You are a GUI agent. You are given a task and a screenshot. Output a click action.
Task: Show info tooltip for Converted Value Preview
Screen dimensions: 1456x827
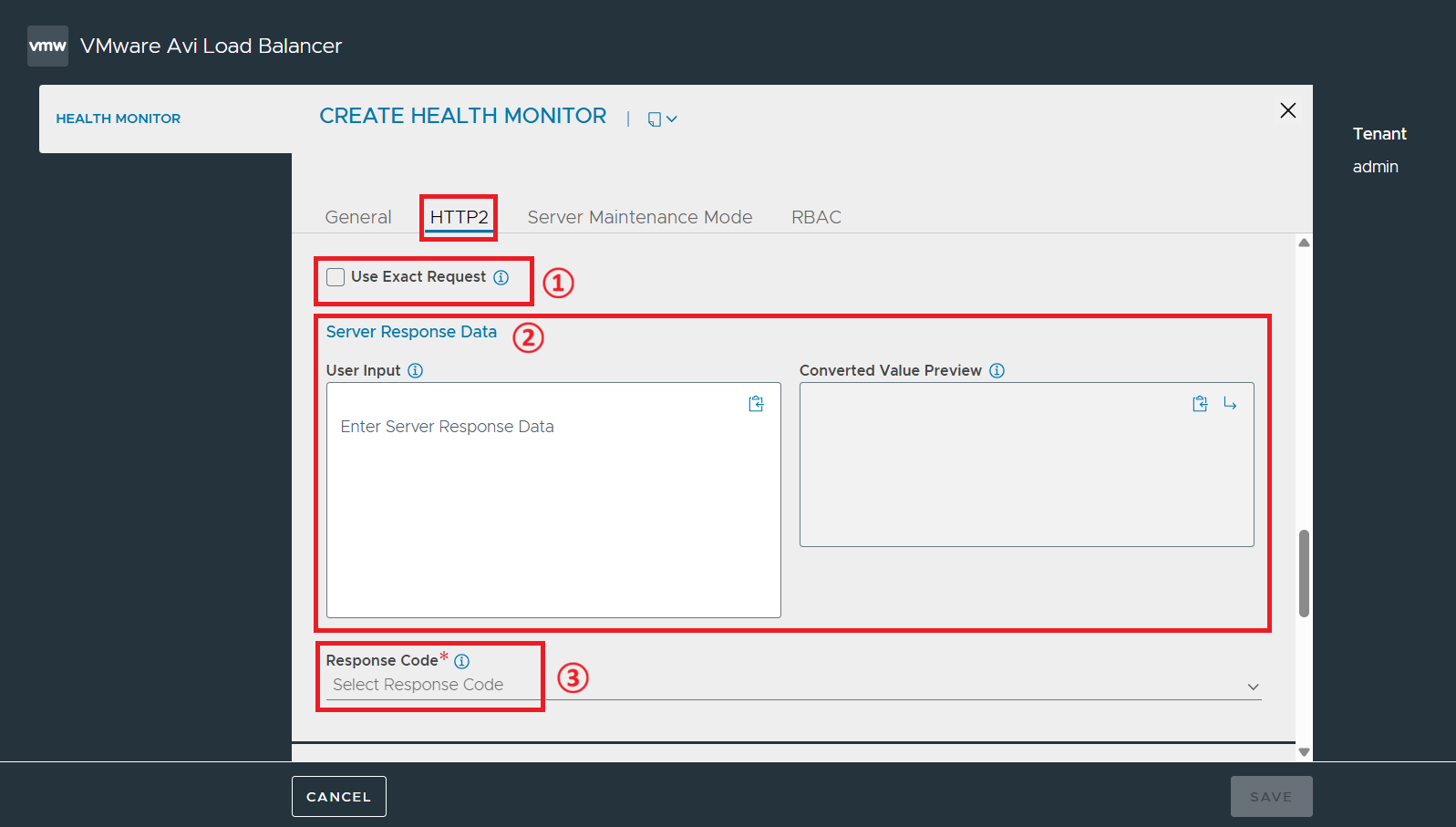click(997, 370)
